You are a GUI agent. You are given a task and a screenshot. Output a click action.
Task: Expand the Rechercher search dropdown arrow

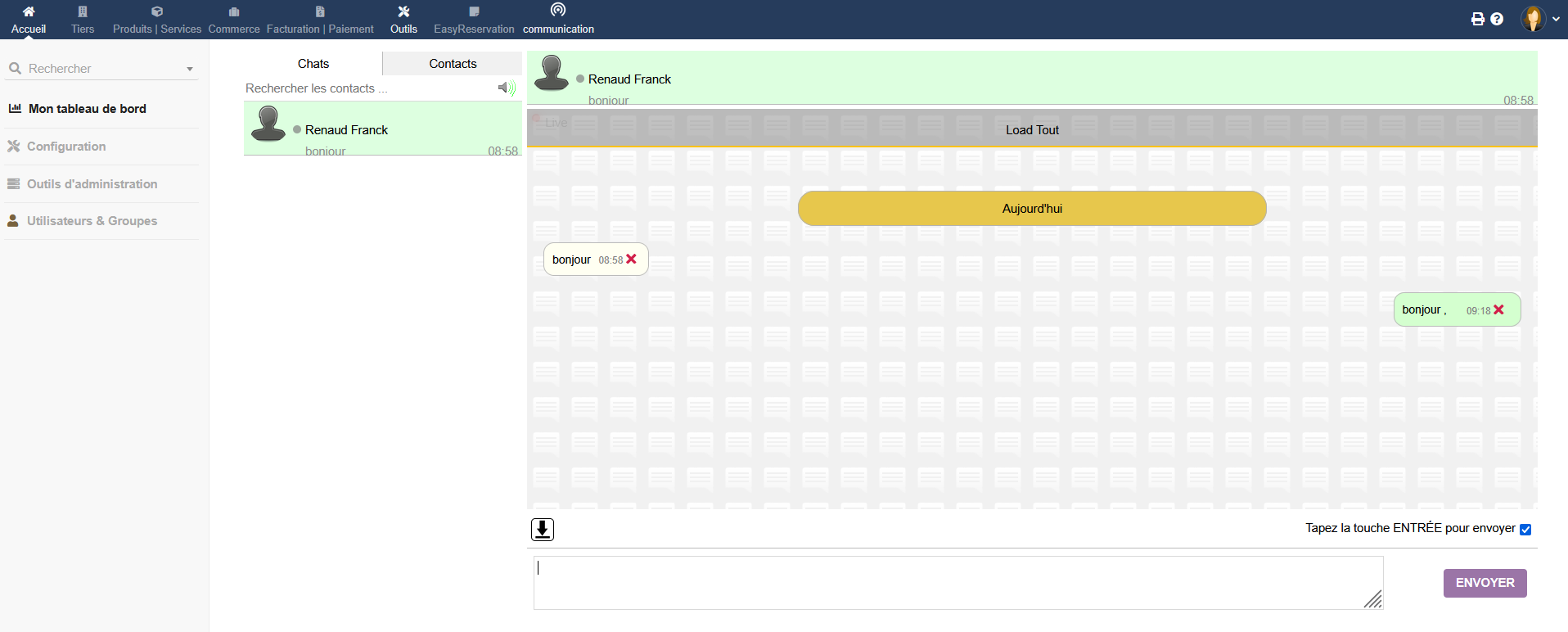pyautogui.click(x=190, y=70)
